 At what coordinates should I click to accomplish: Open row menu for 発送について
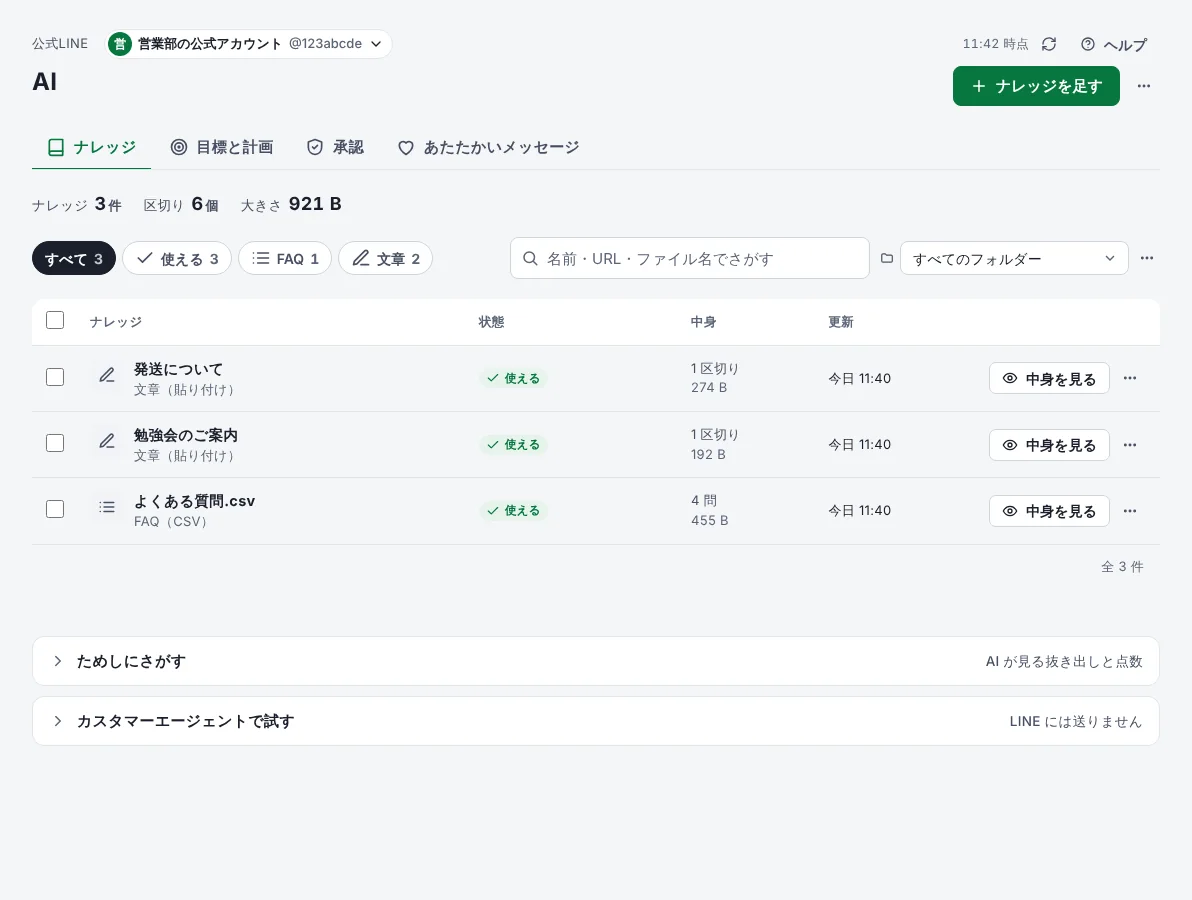click(x=1130, y=379)
